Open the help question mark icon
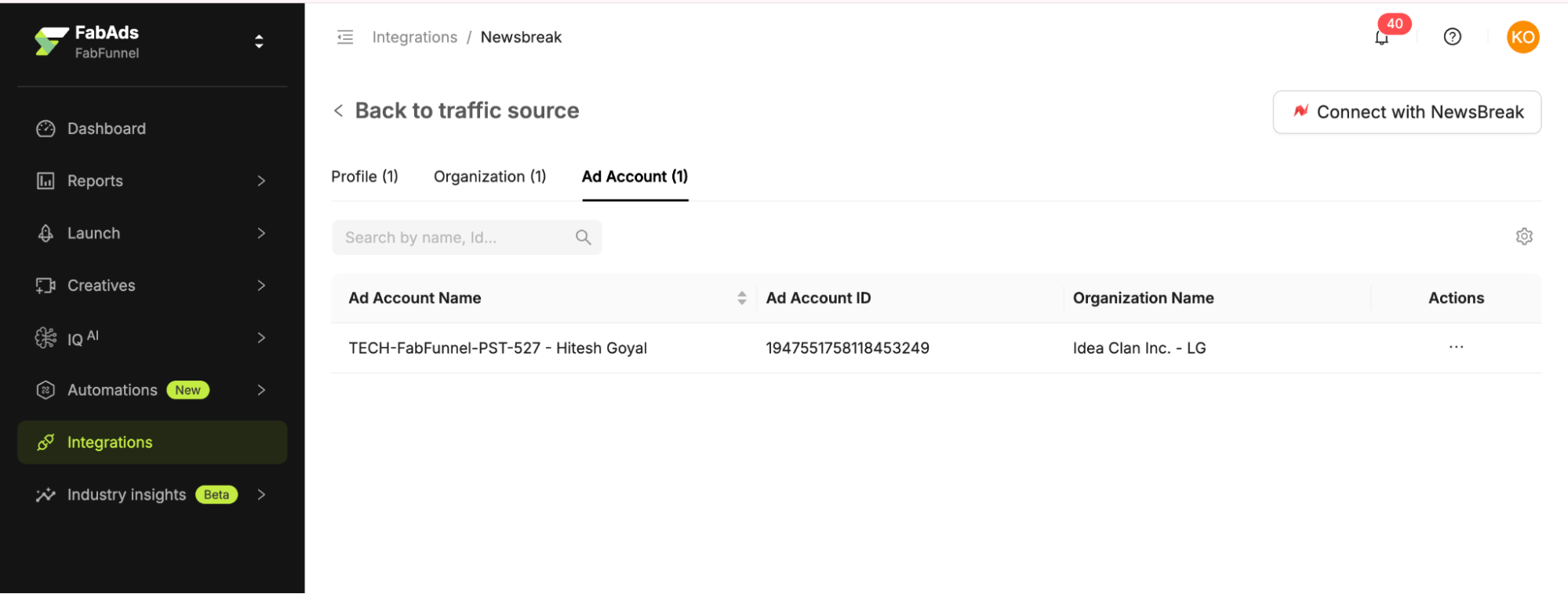1568x594 pixels. pos(1452,37)
